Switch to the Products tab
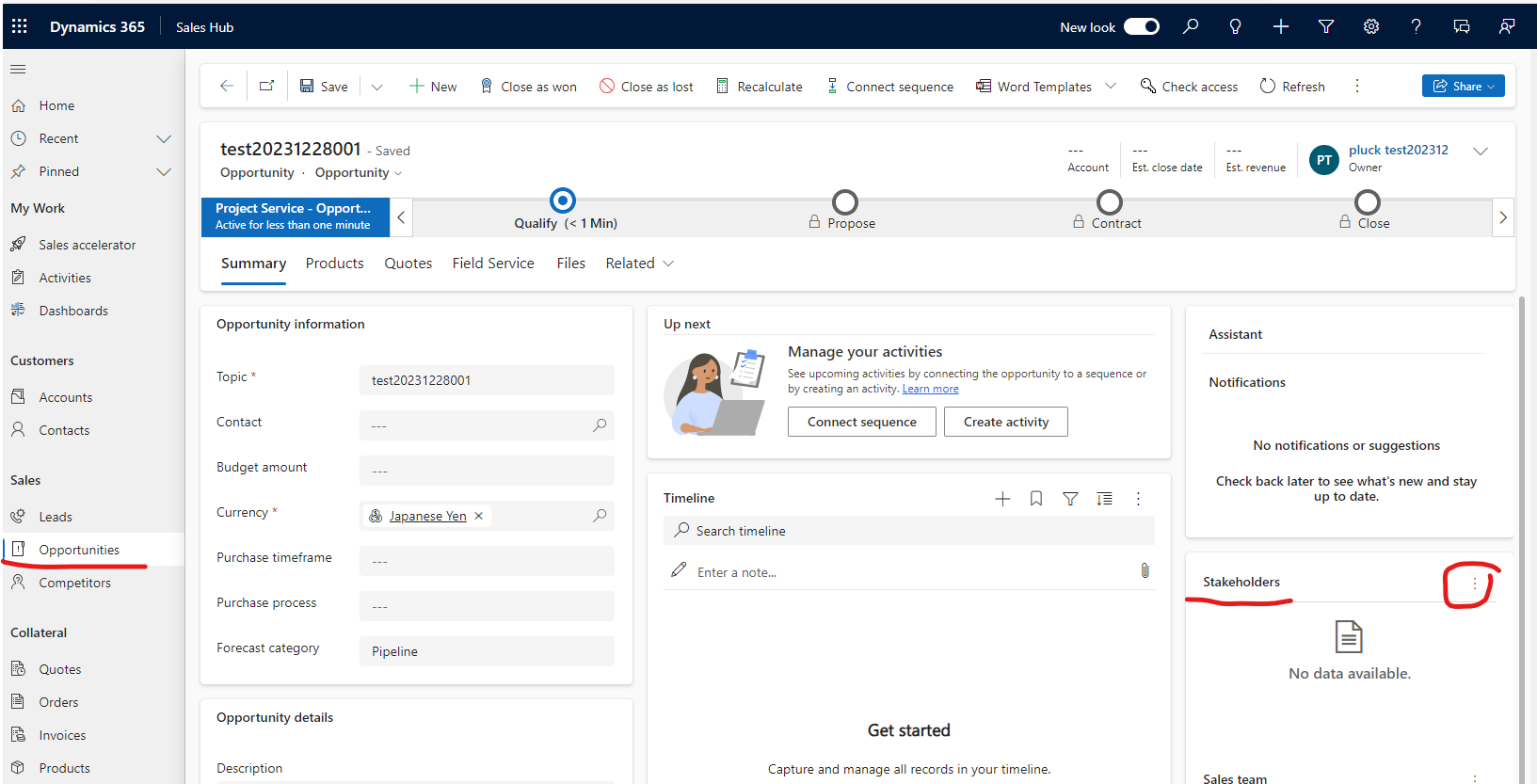 (x=334, y=264)
